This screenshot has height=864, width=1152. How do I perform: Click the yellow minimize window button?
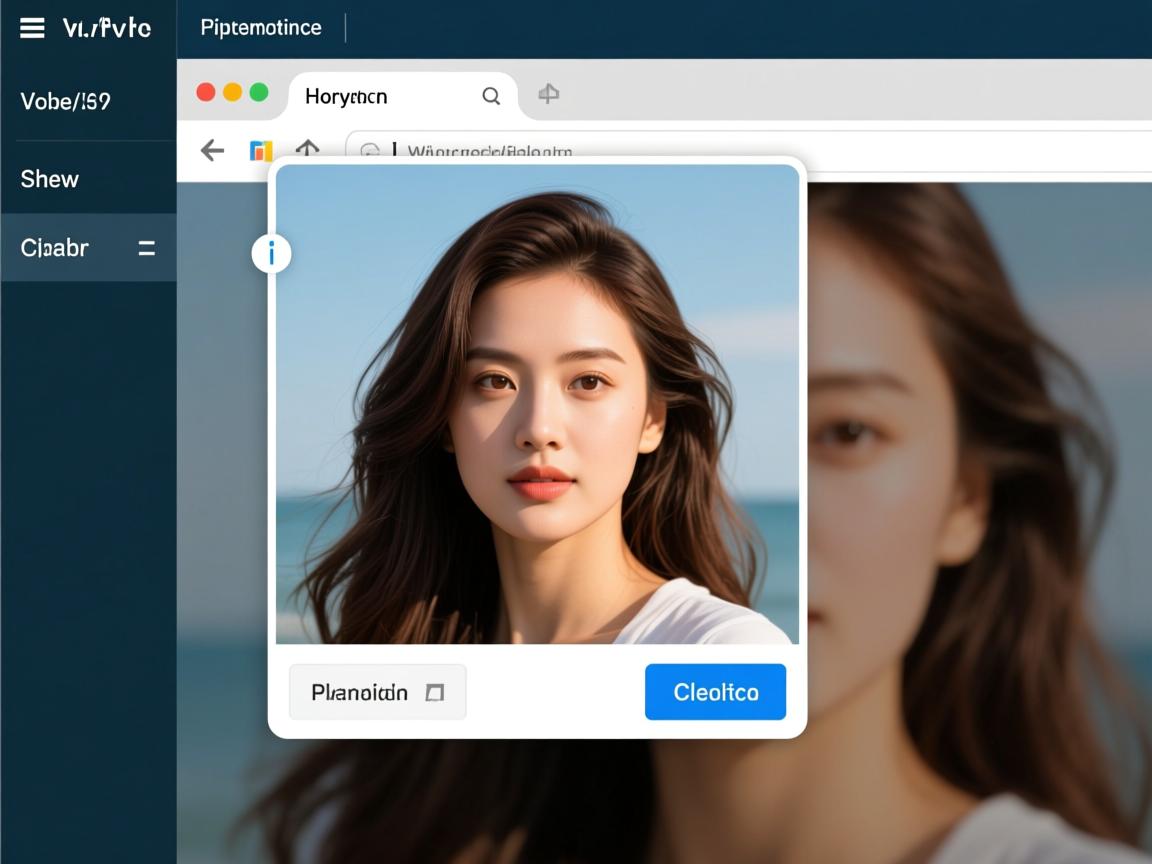(x=232, y=92)
